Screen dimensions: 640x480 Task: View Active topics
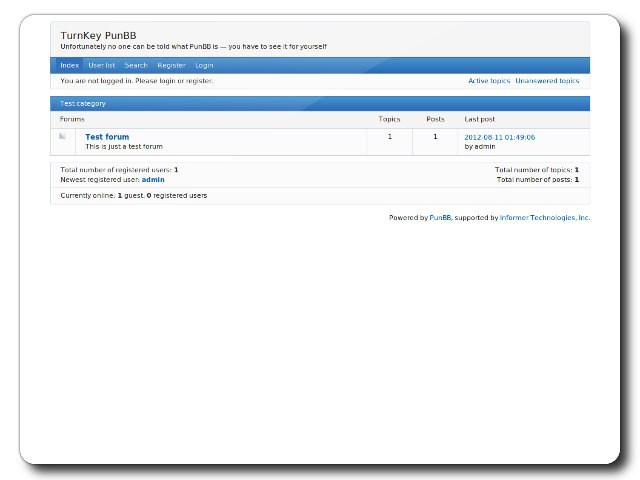(x=489, y=81)
